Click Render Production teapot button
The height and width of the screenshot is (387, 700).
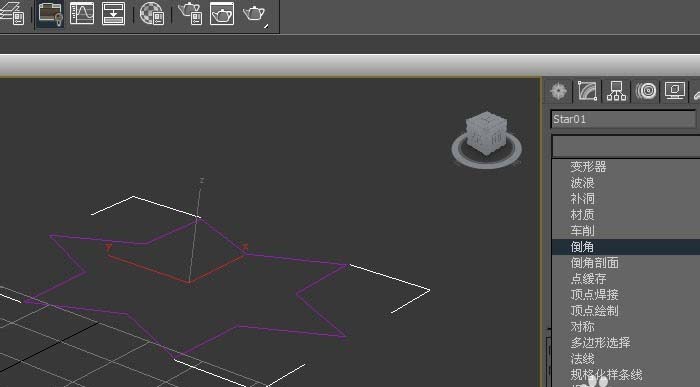(254, 13)
